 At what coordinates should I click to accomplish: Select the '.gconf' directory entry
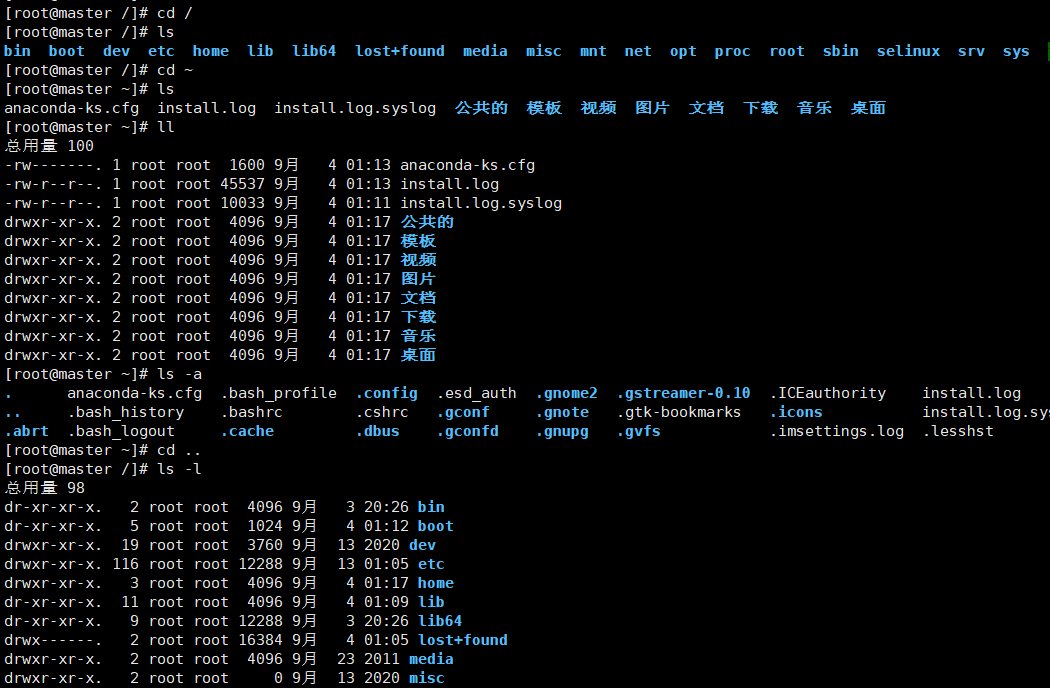463,412
